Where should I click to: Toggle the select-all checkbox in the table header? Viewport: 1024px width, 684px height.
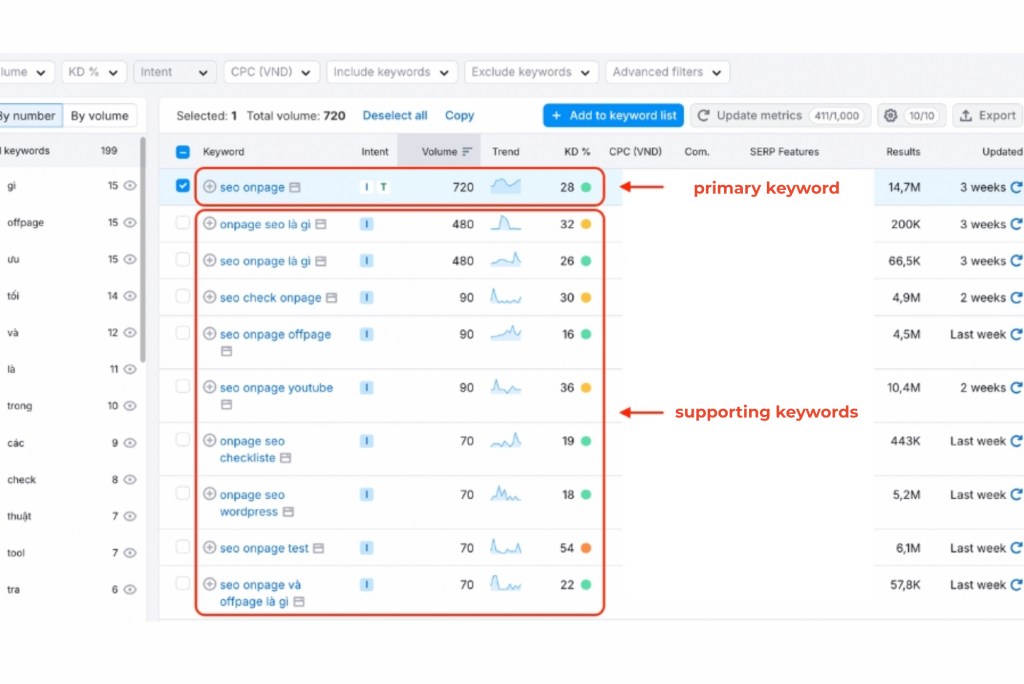182,151
